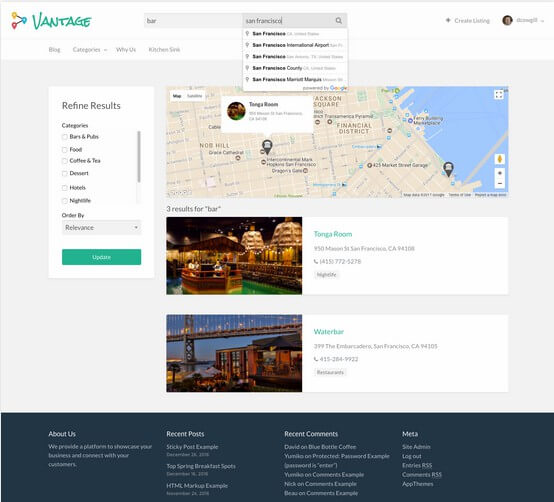Toggle map fullscreen view
Screen dimensions: 554x502
coord(499,95)
